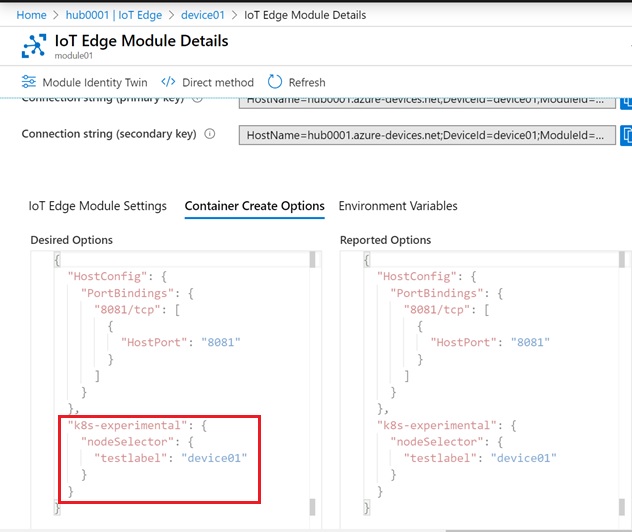Click "8081/tcp" key in Desired Options

127,310
